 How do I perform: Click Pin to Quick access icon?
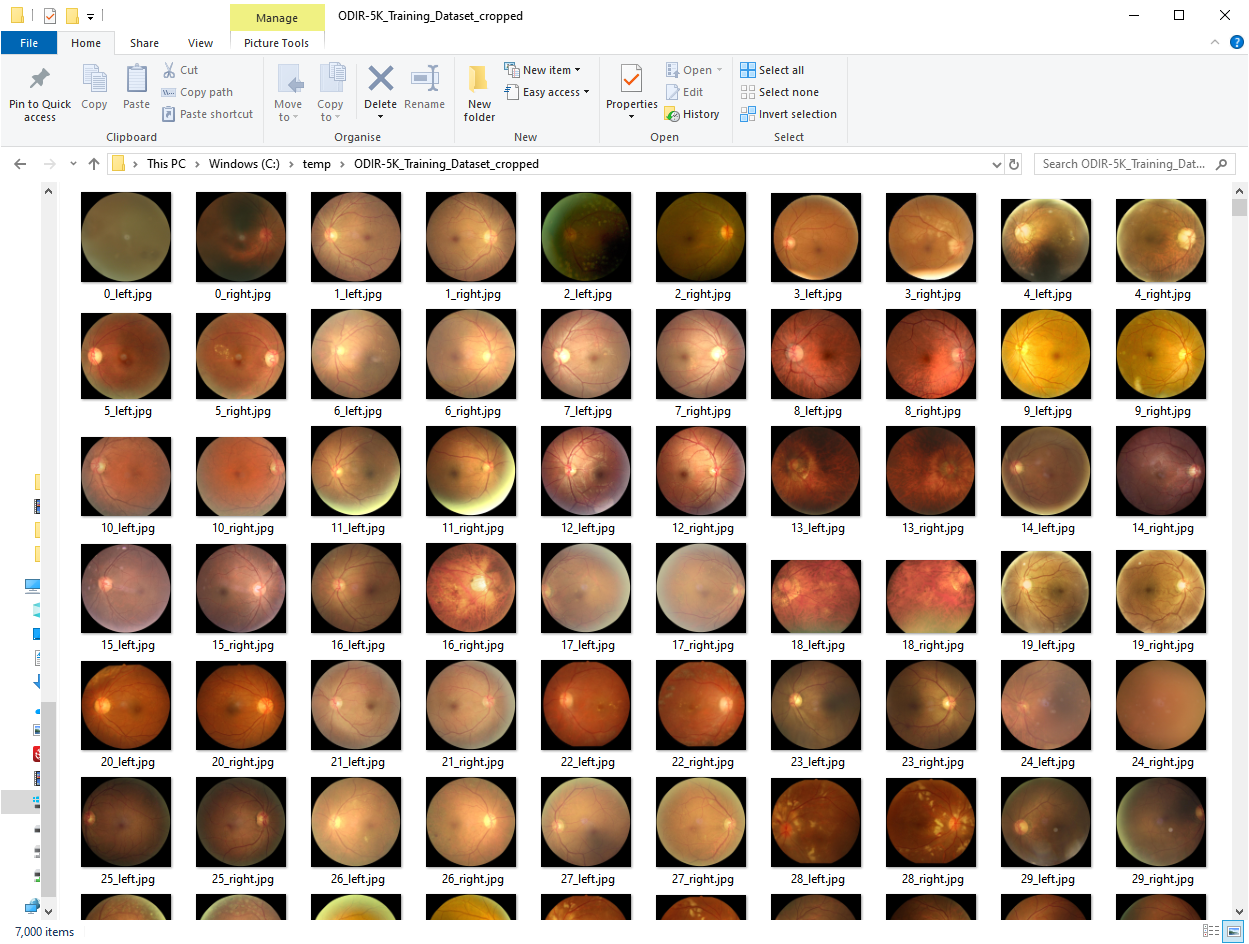click(x=40, y=79)
